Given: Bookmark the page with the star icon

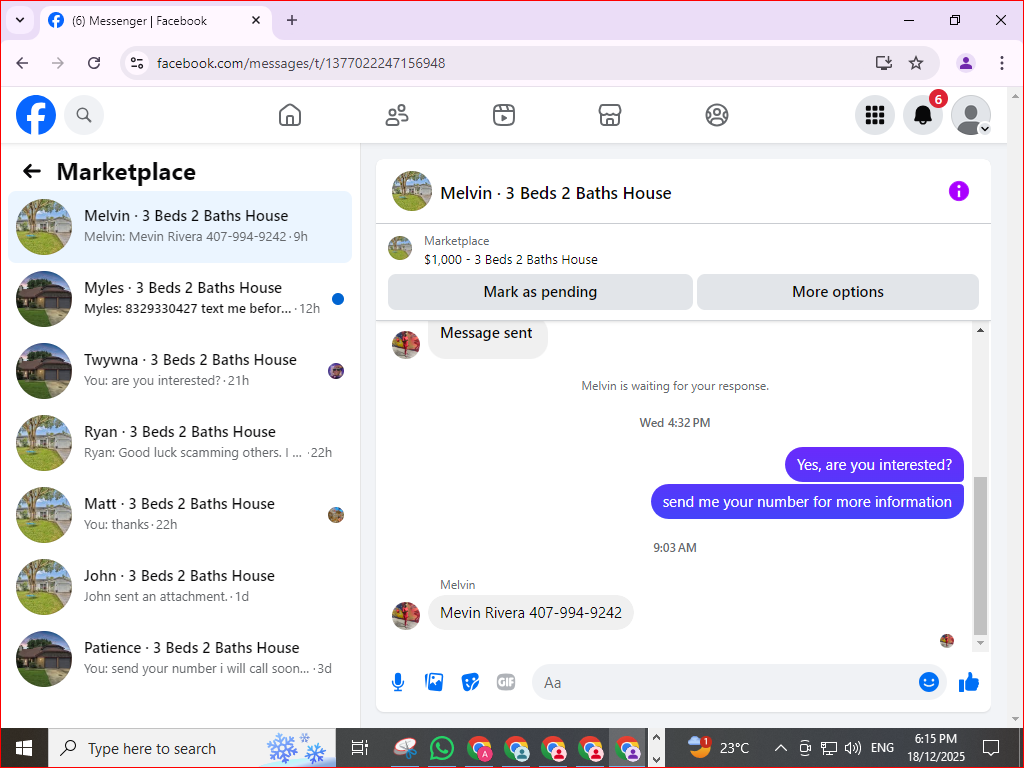Looking at the screenshot, I should [916, 63].
